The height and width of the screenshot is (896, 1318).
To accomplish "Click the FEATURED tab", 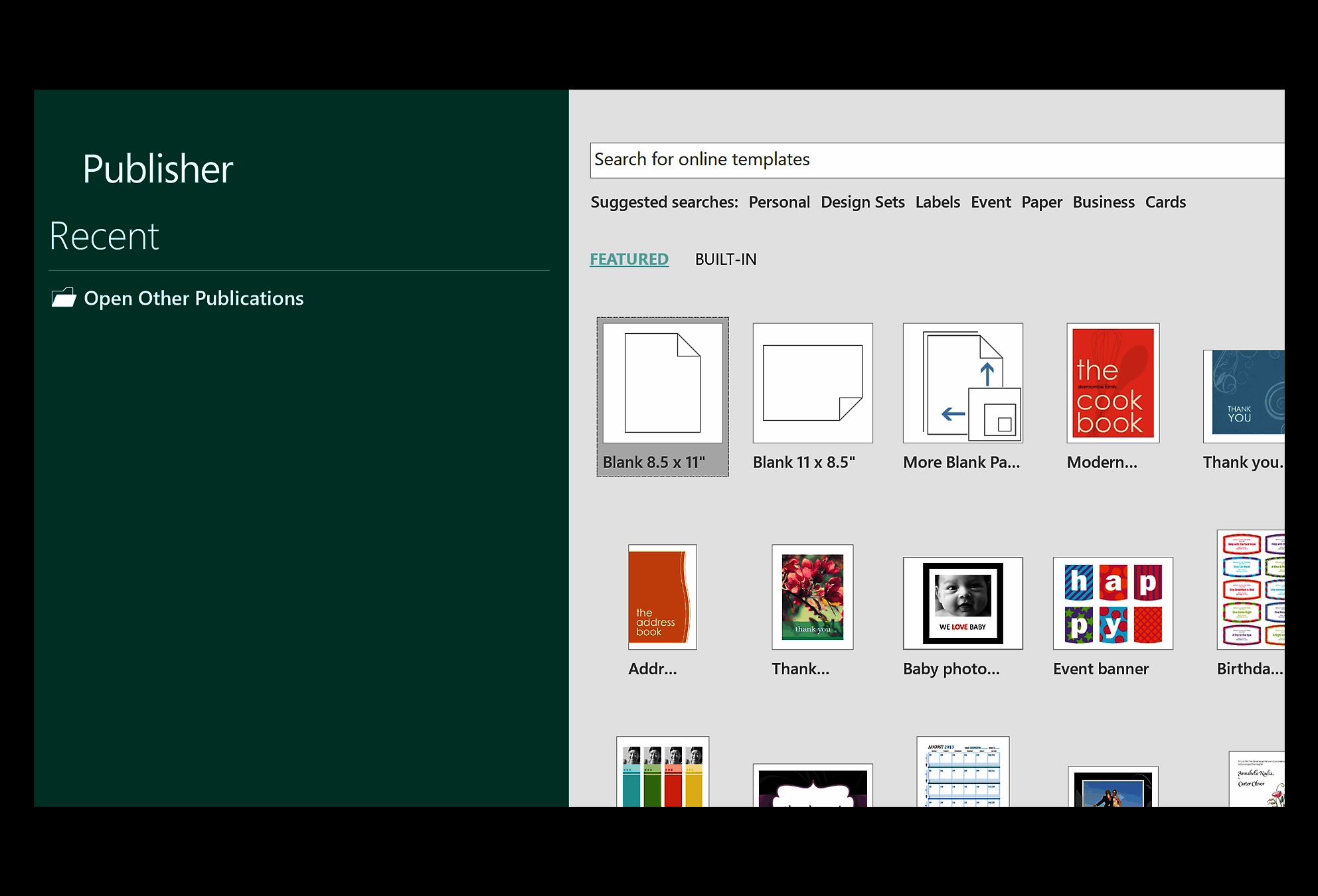I will click(x=628, y=260).
